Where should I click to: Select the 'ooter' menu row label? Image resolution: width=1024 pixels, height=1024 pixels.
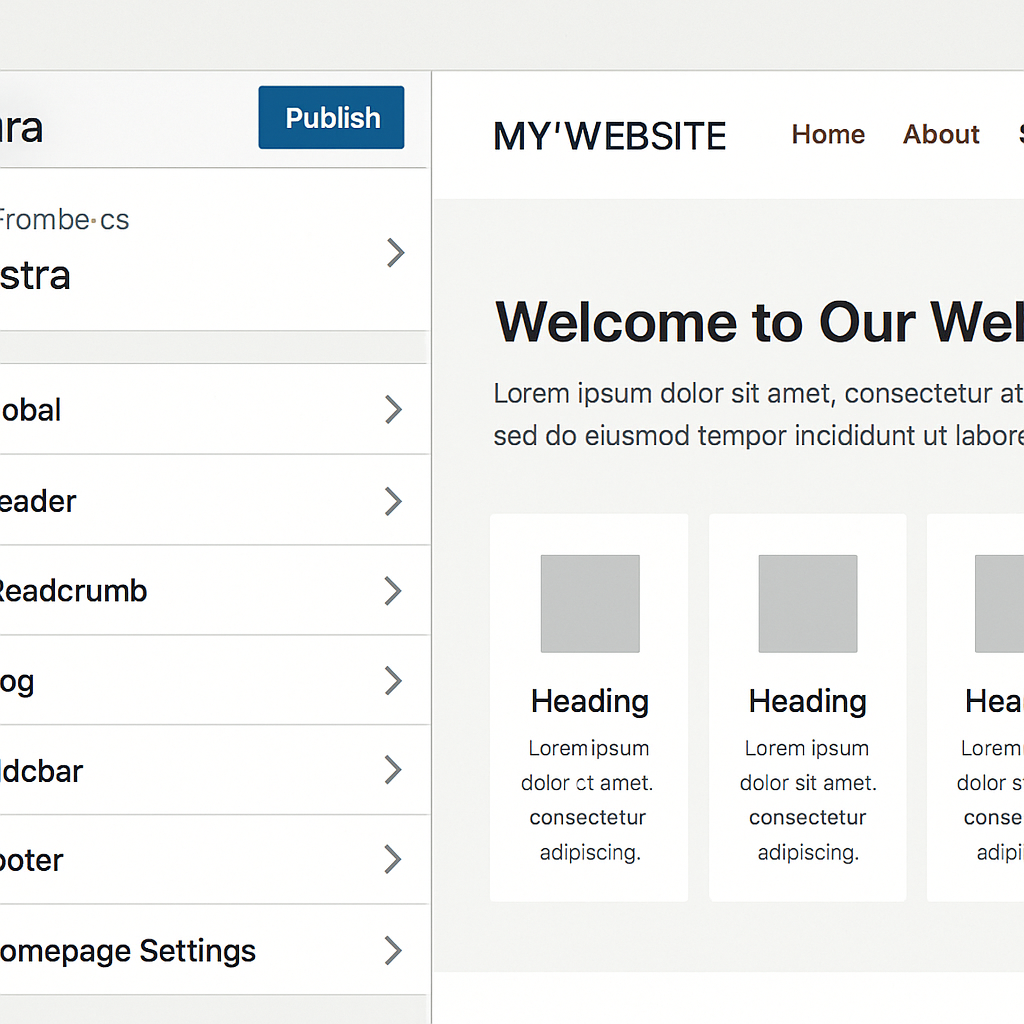[31, 860]
